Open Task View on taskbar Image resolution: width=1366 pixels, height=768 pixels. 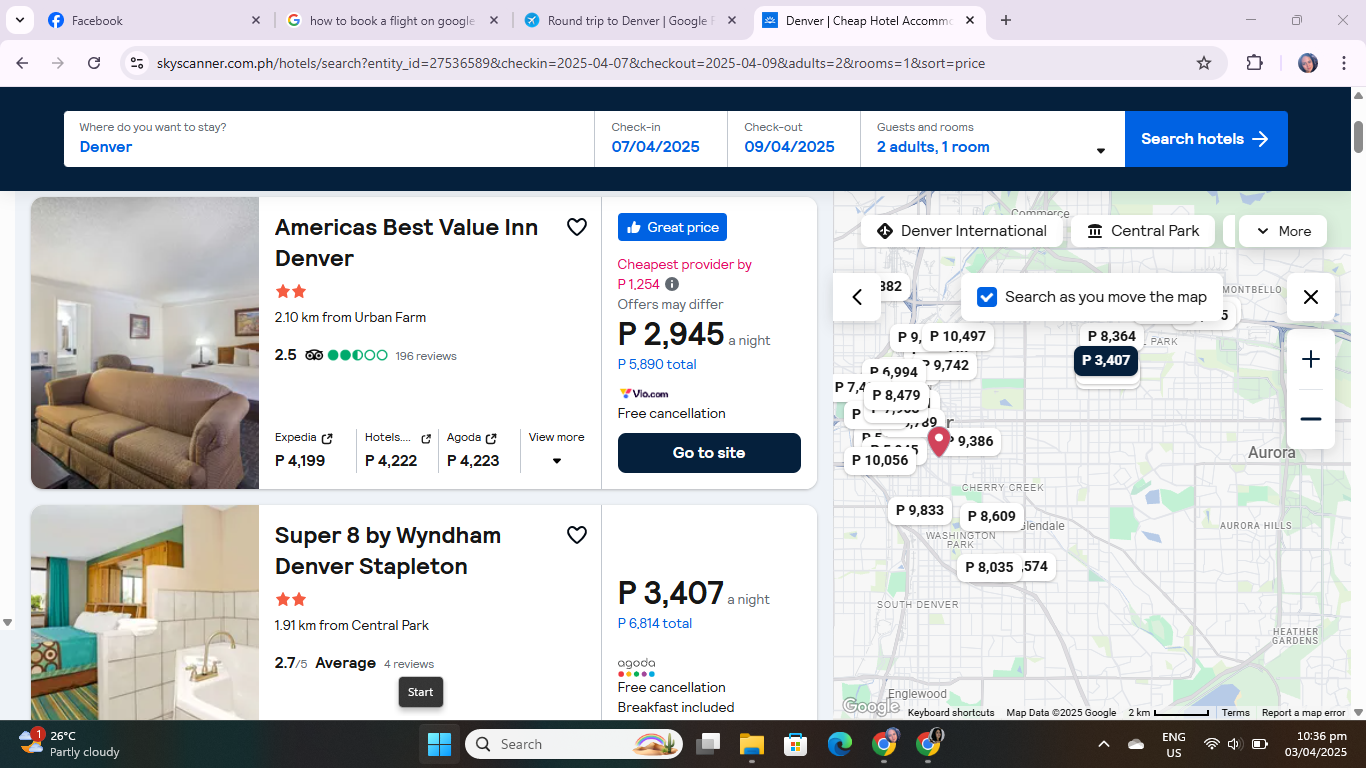pos(708,744)
